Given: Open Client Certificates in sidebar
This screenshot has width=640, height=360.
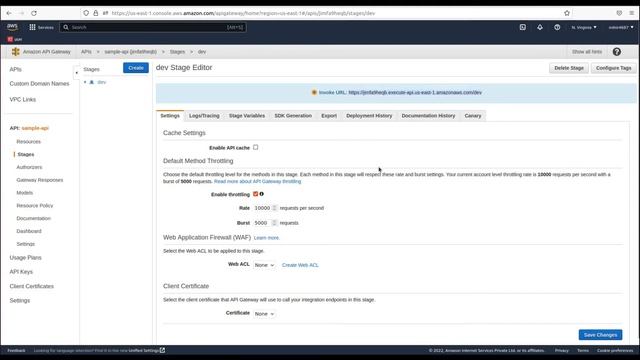Looking at the screenshot, I should [x=31, y=286].
